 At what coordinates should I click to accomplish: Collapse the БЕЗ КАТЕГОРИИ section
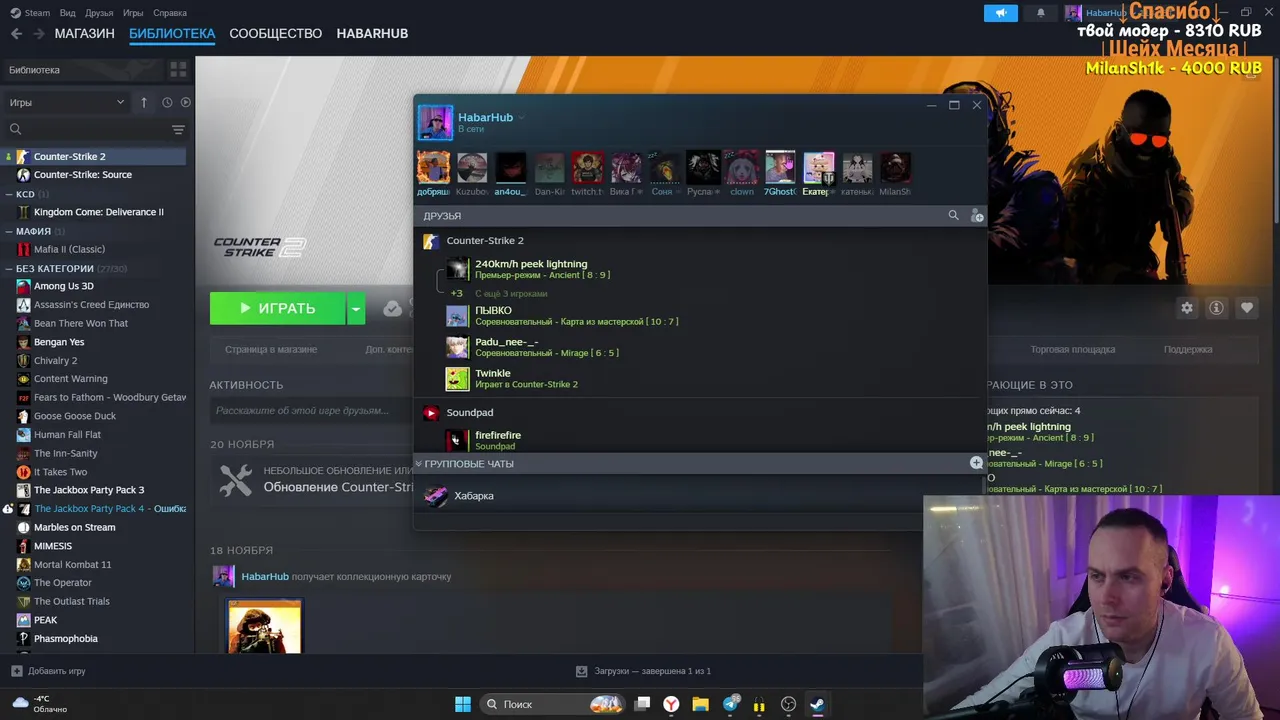click(9, 268)
